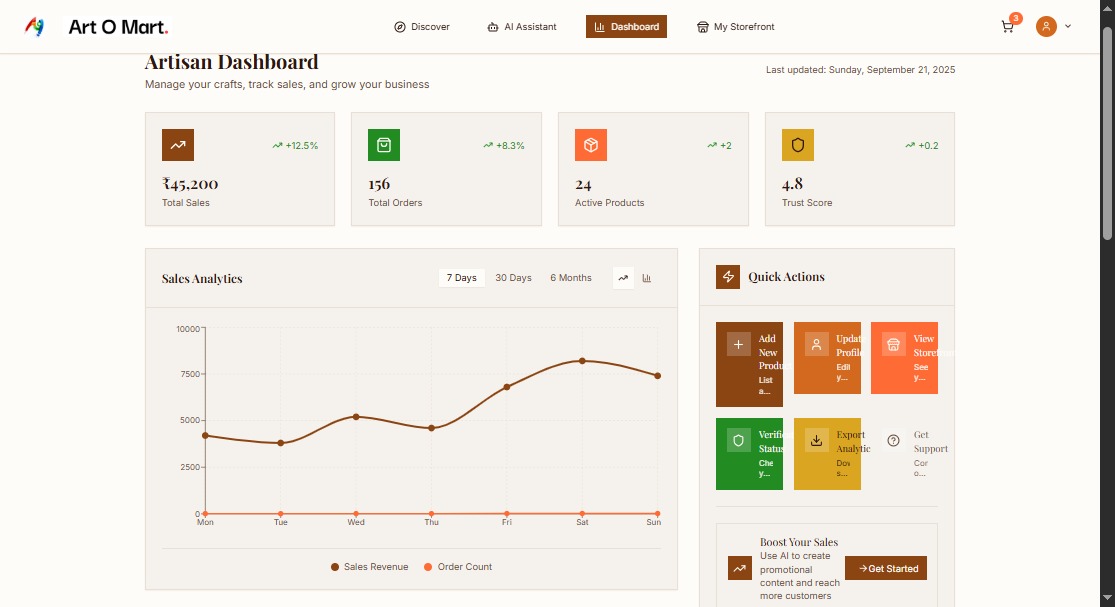Open the user avatar profile icon
This screenshot has width=1115, height=607.
click(1046, 26)
